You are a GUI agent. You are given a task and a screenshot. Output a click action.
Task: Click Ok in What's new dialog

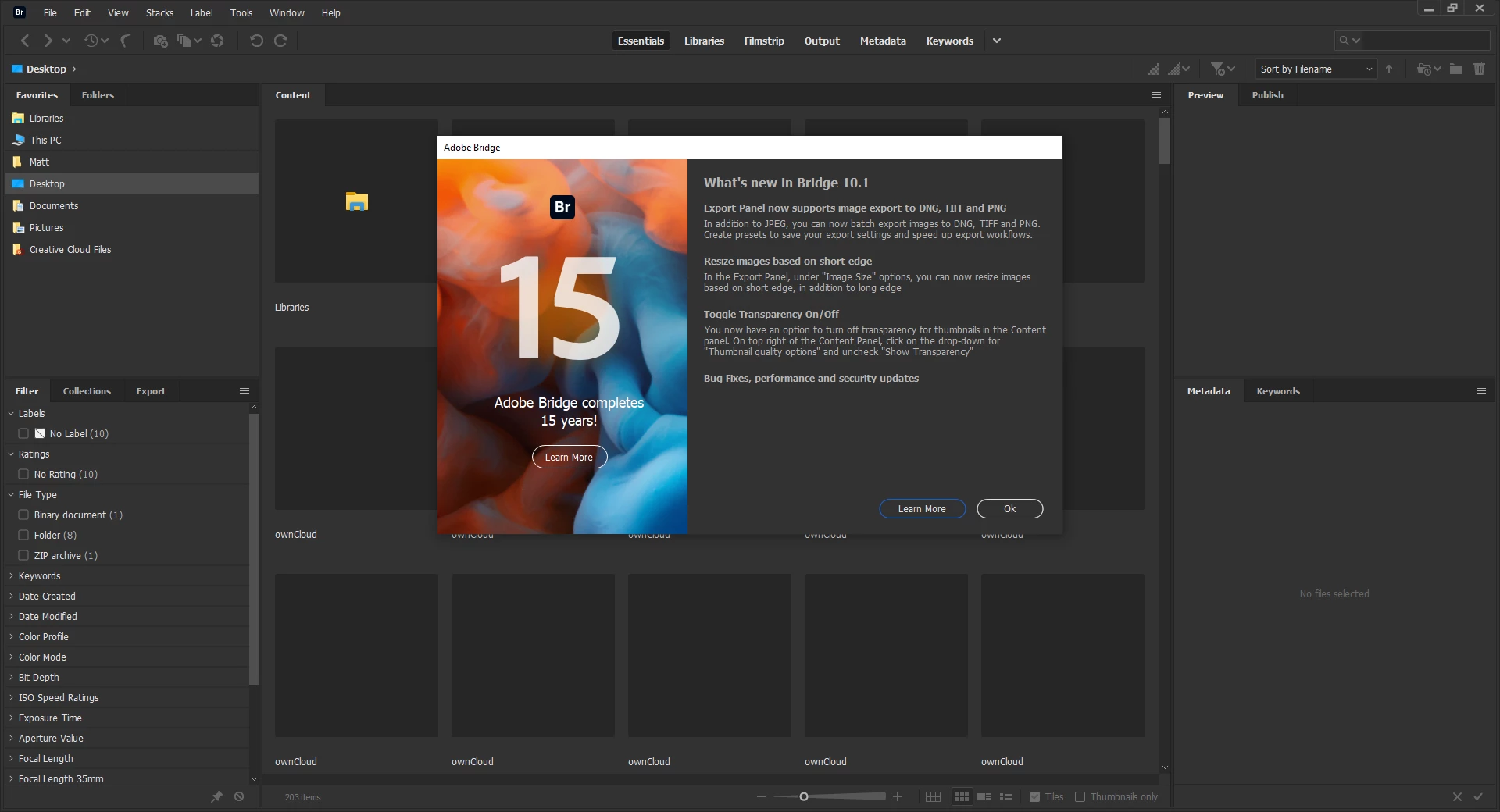tap(1009, 508)
